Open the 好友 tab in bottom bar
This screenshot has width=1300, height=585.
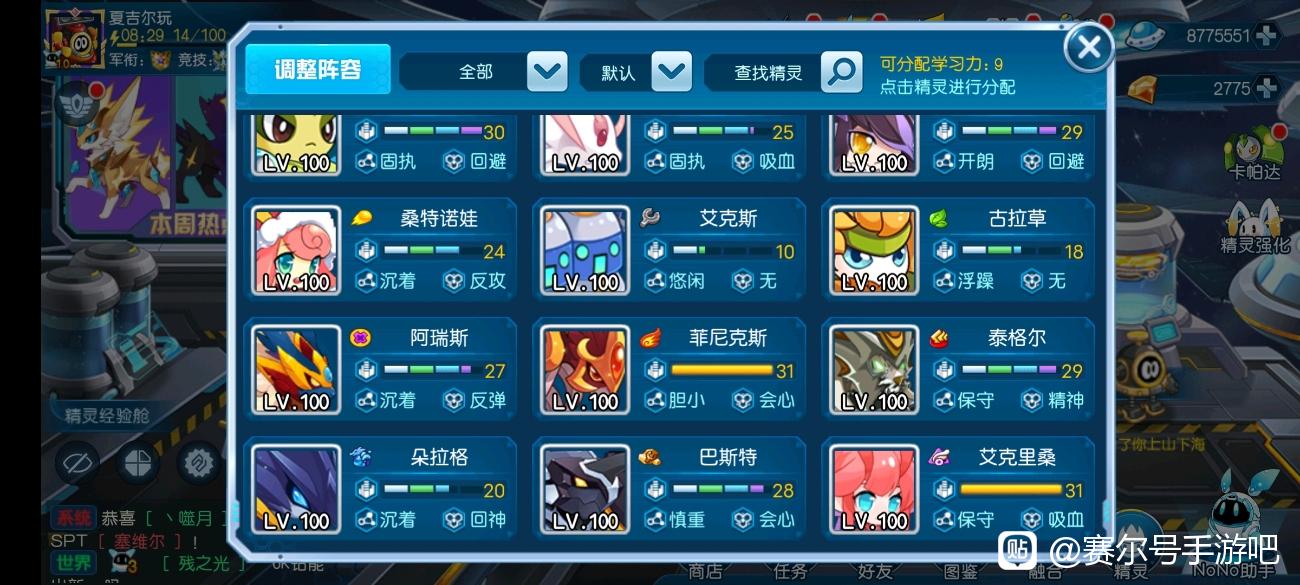[x=875, y=571]
